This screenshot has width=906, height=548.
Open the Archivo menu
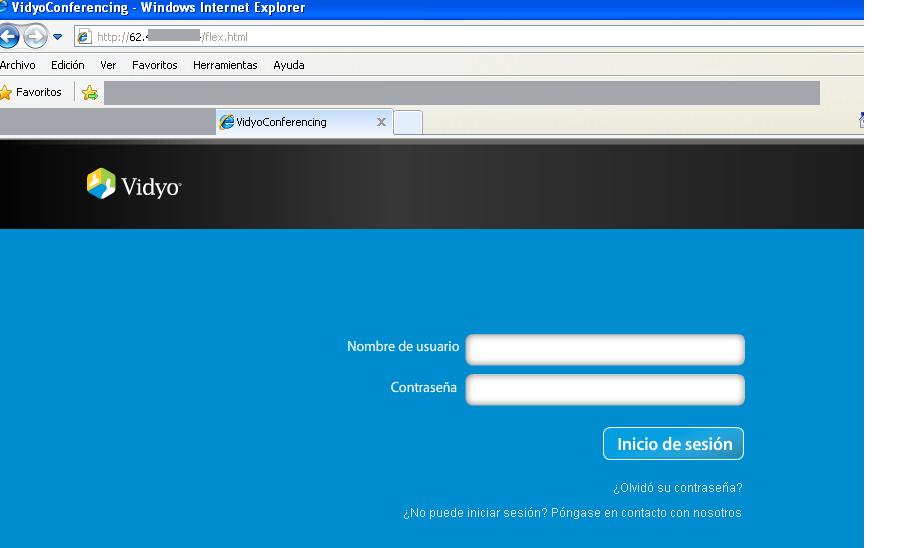pos(18,65)
